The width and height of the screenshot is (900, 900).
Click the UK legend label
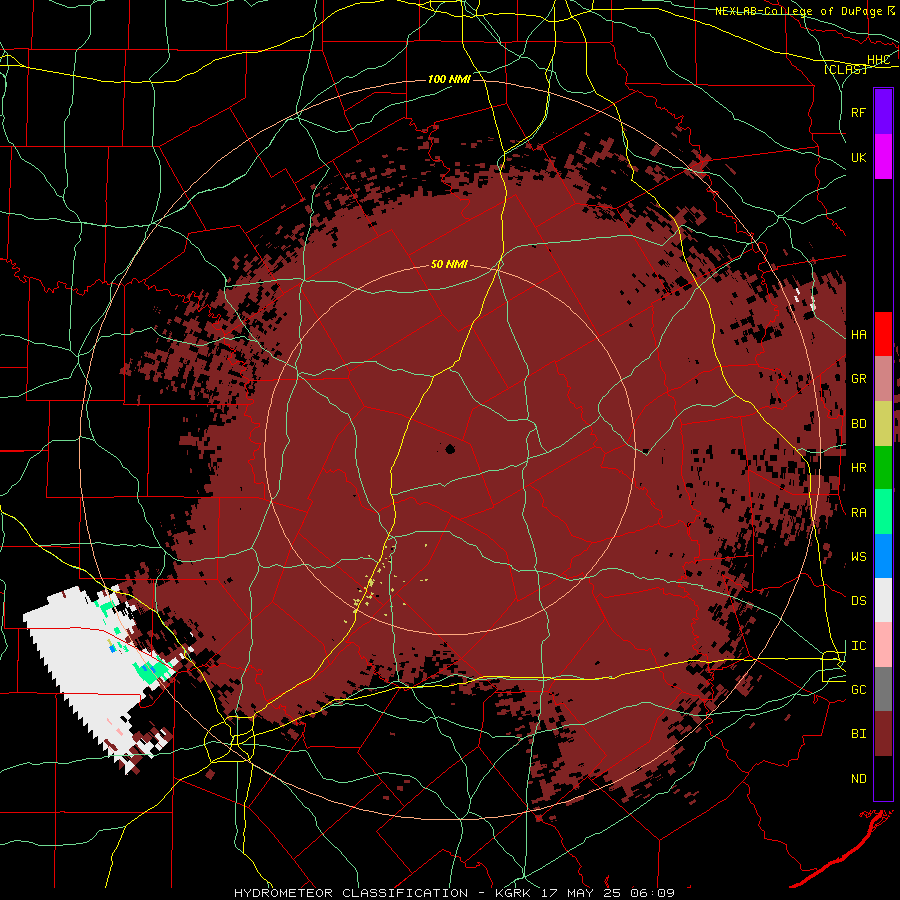point(859,157)
